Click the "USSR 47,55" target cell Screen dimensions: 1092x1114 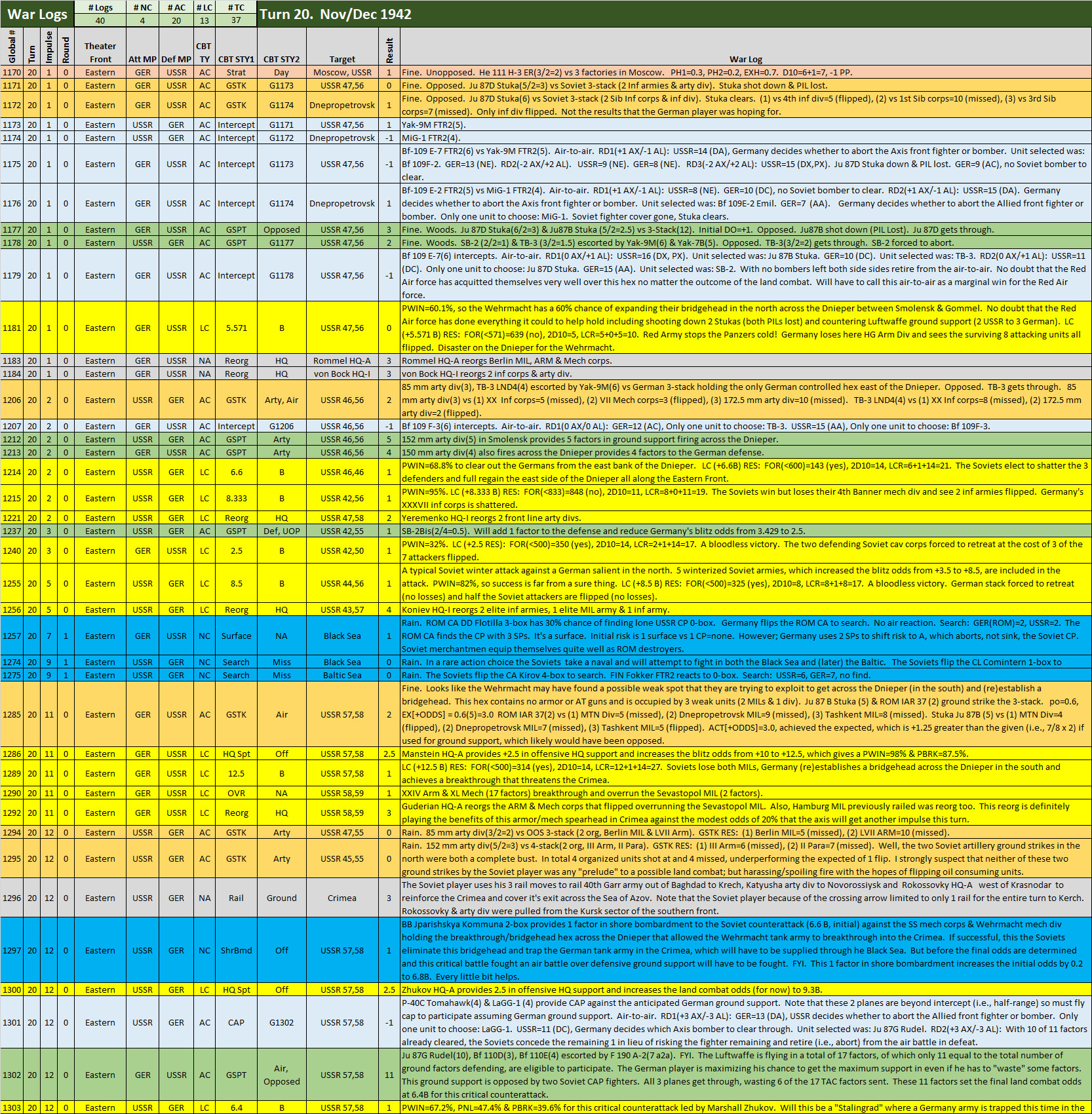(342, 832)
